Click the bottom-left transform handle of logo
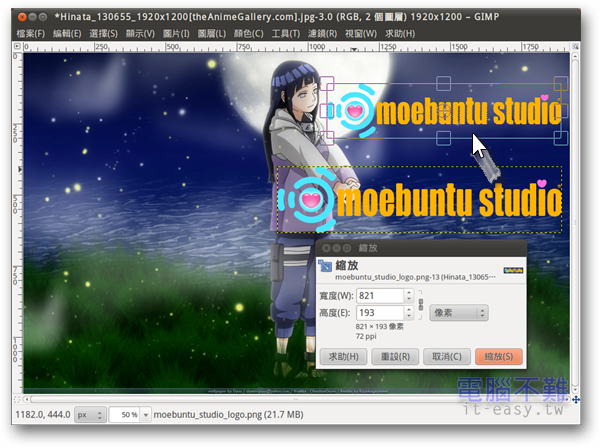Image resolution: width=600 pixels, height=447 pixels. coord(327,137)
